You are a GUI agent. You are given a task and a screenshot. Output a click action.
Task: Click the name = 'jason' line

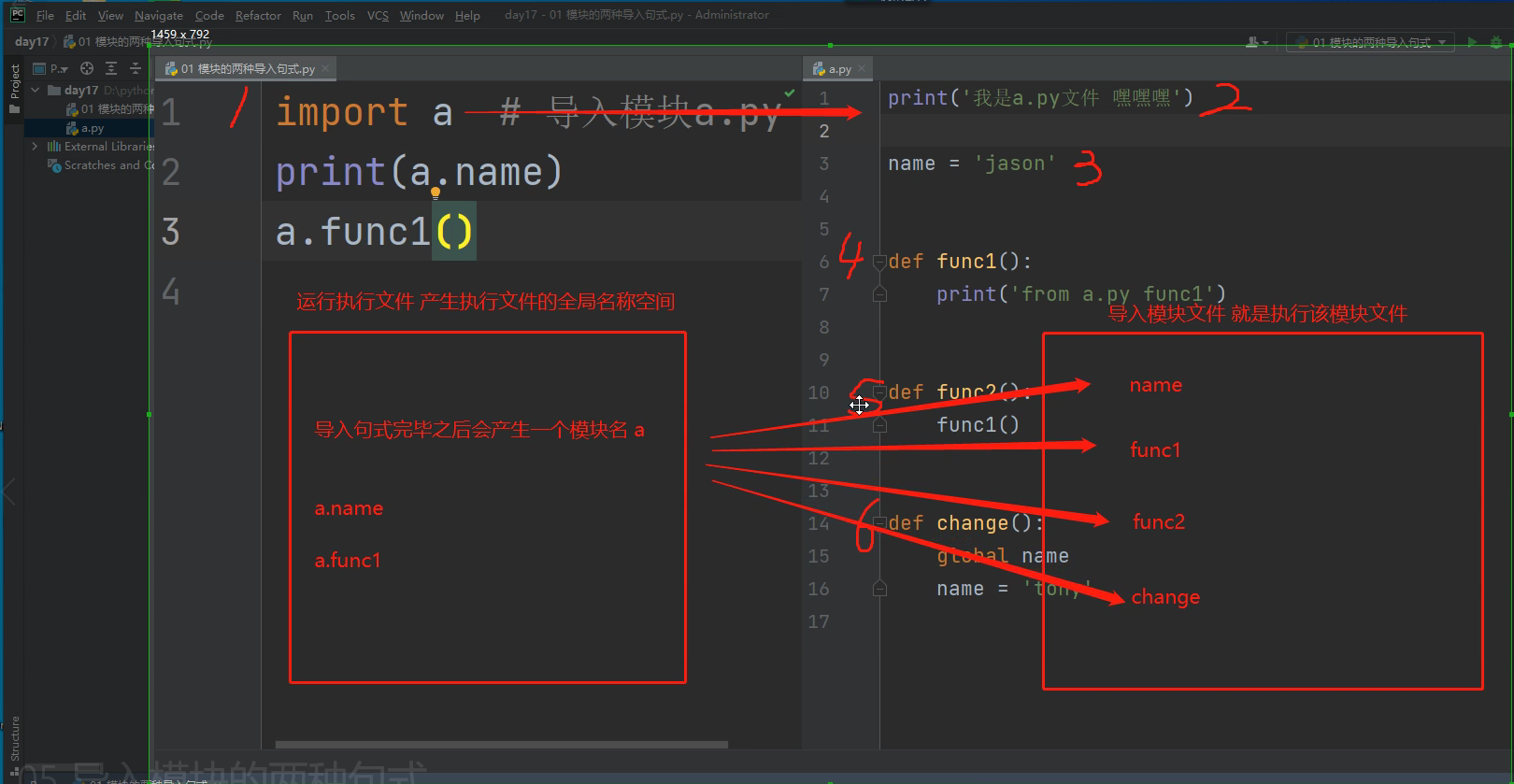pos(972,164)
